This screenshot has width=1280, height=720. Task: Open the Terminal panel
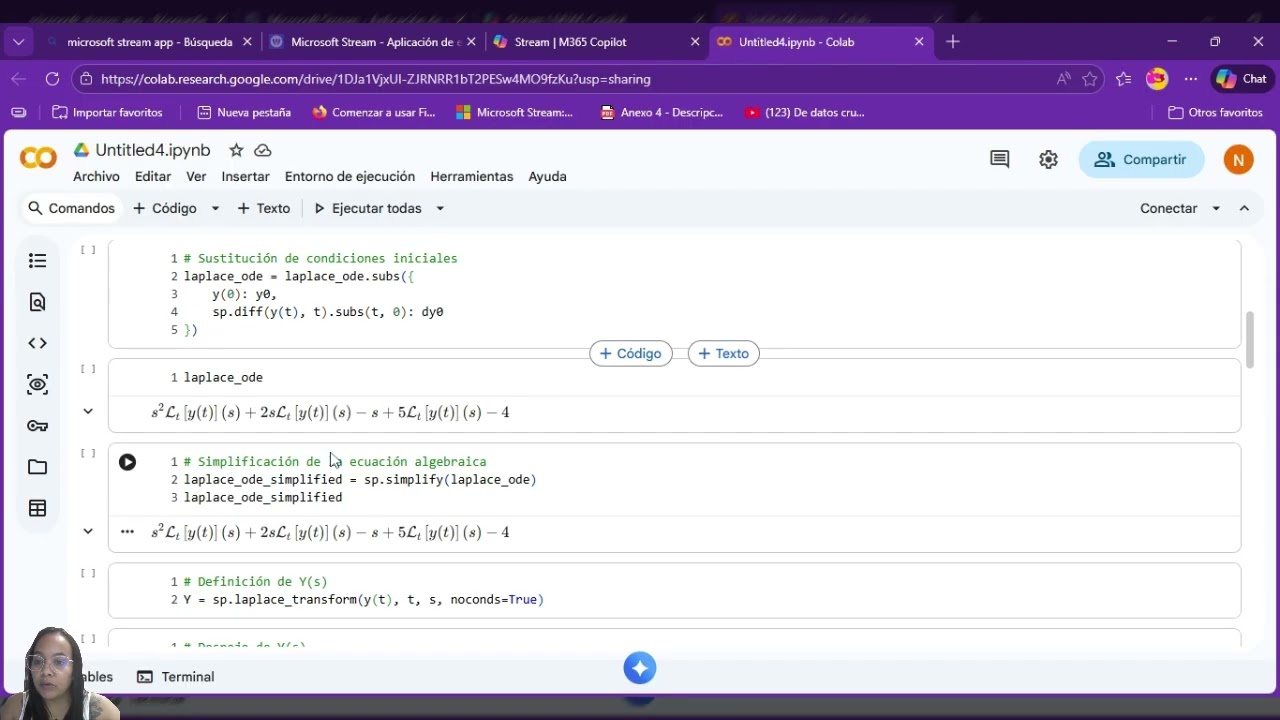176,677
